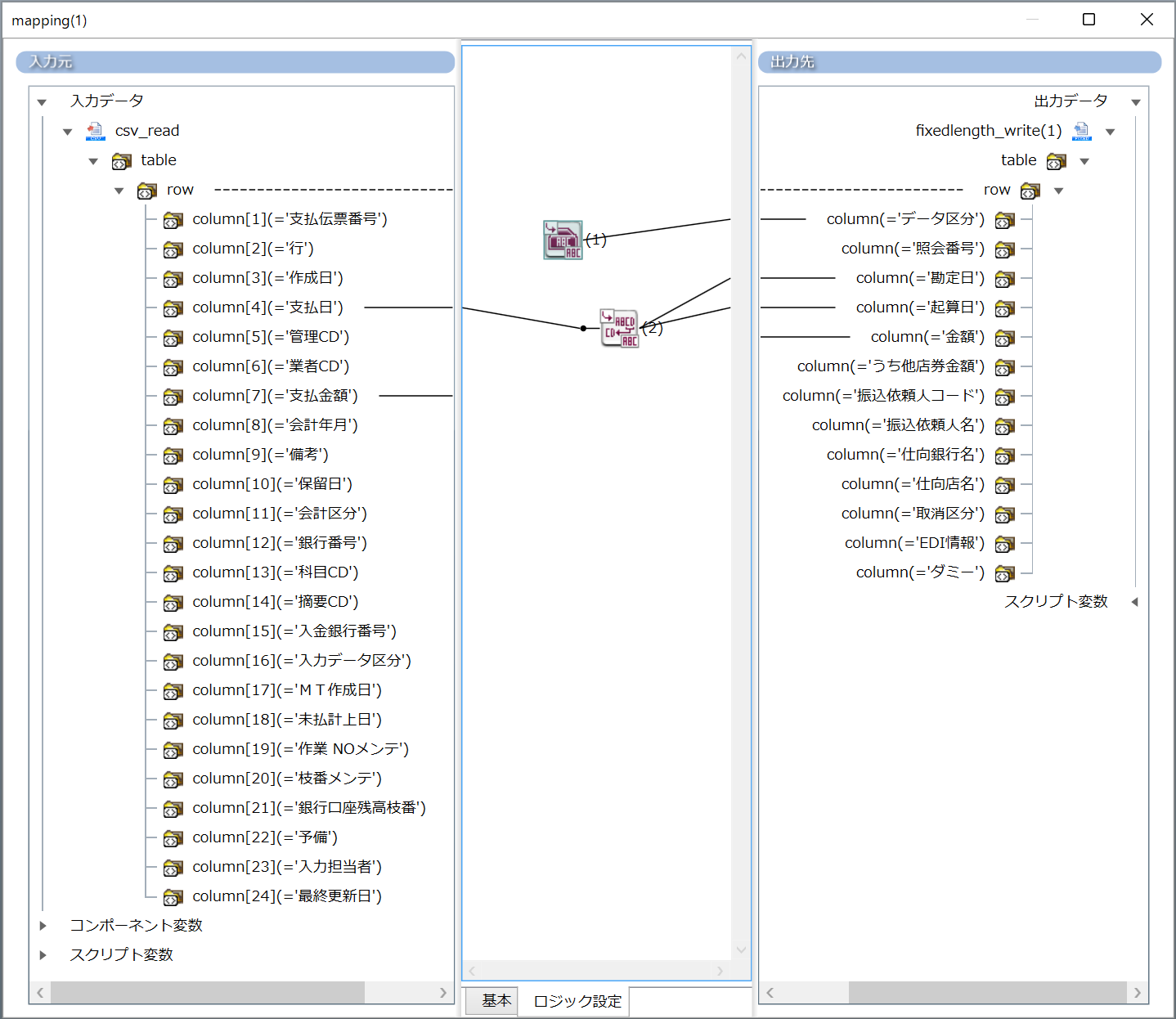Click icon of output column EDI情報
The image size is (1176, 1019).
click(x=1005, y=544)
